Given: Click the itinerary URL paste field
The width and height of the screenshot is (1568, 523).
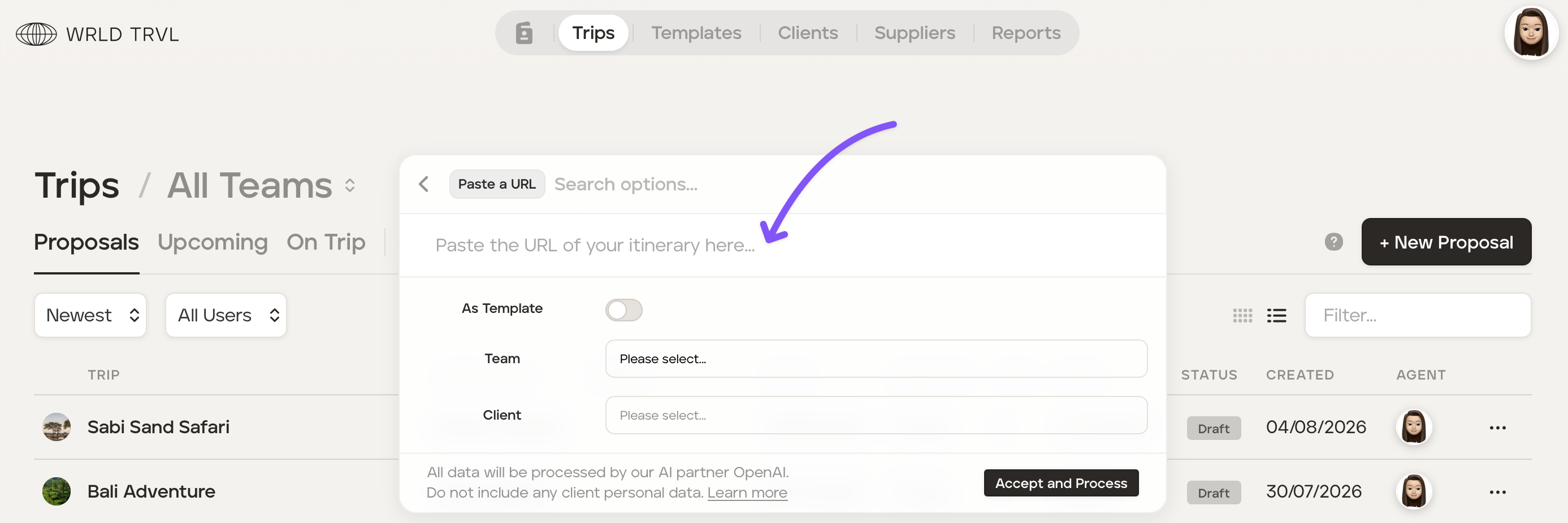Looking at the screenshot, I should [x=782, y=245].
